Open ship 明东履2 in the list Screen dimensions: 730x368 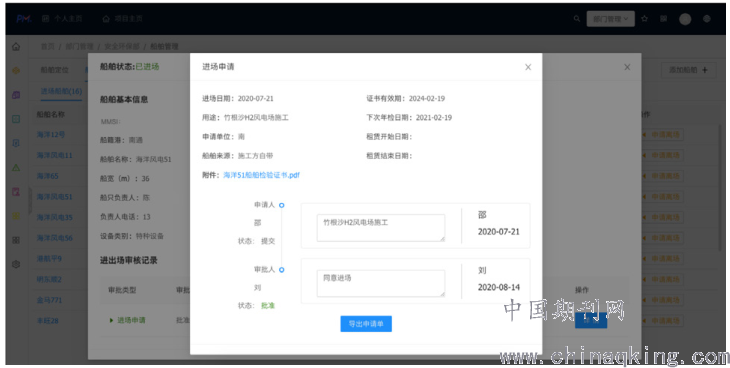click(49, 279)
